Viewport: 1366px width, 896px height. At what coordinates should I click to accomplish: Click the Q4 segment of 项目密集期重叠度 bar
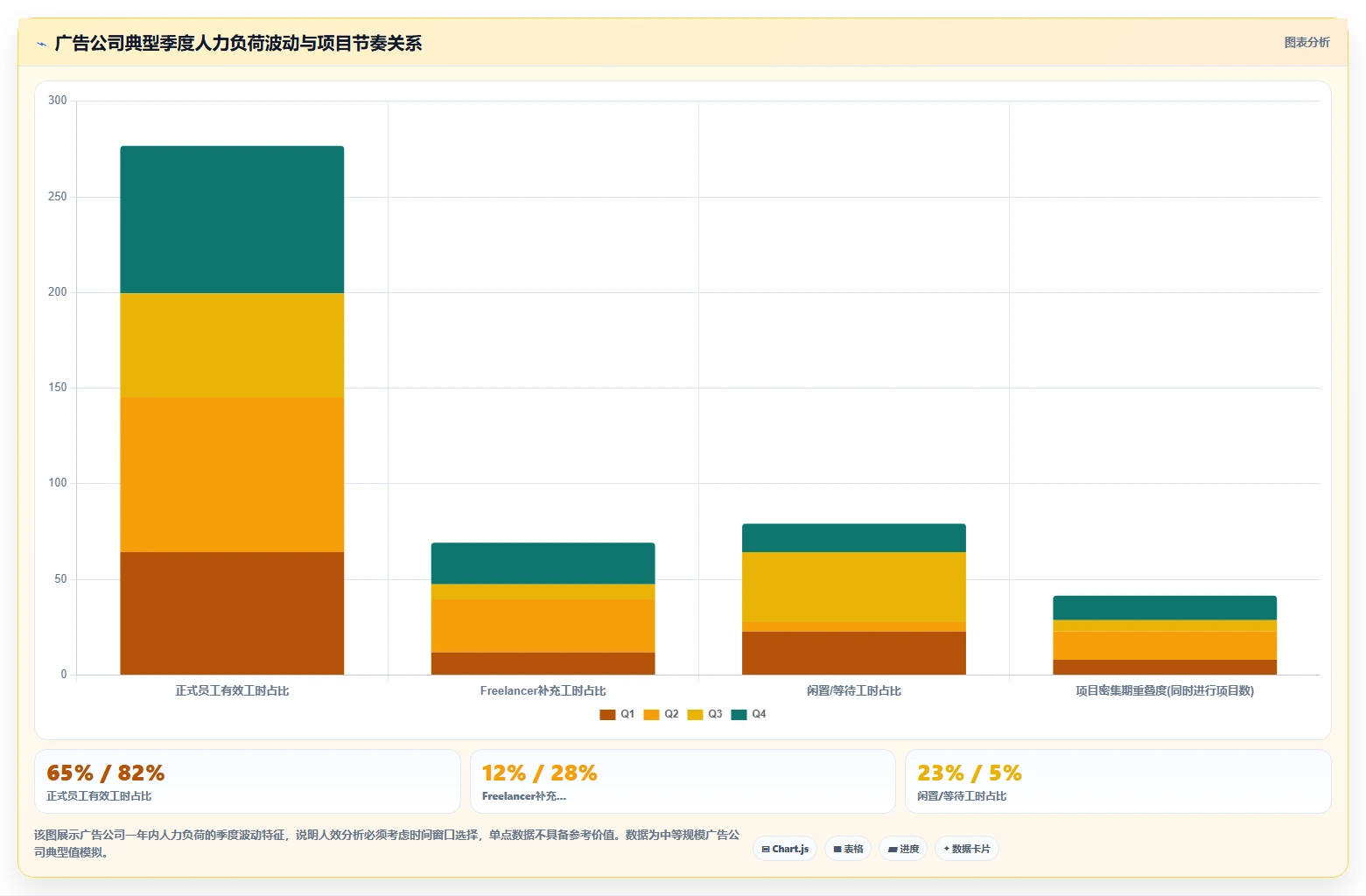[x=1165, y=608]
